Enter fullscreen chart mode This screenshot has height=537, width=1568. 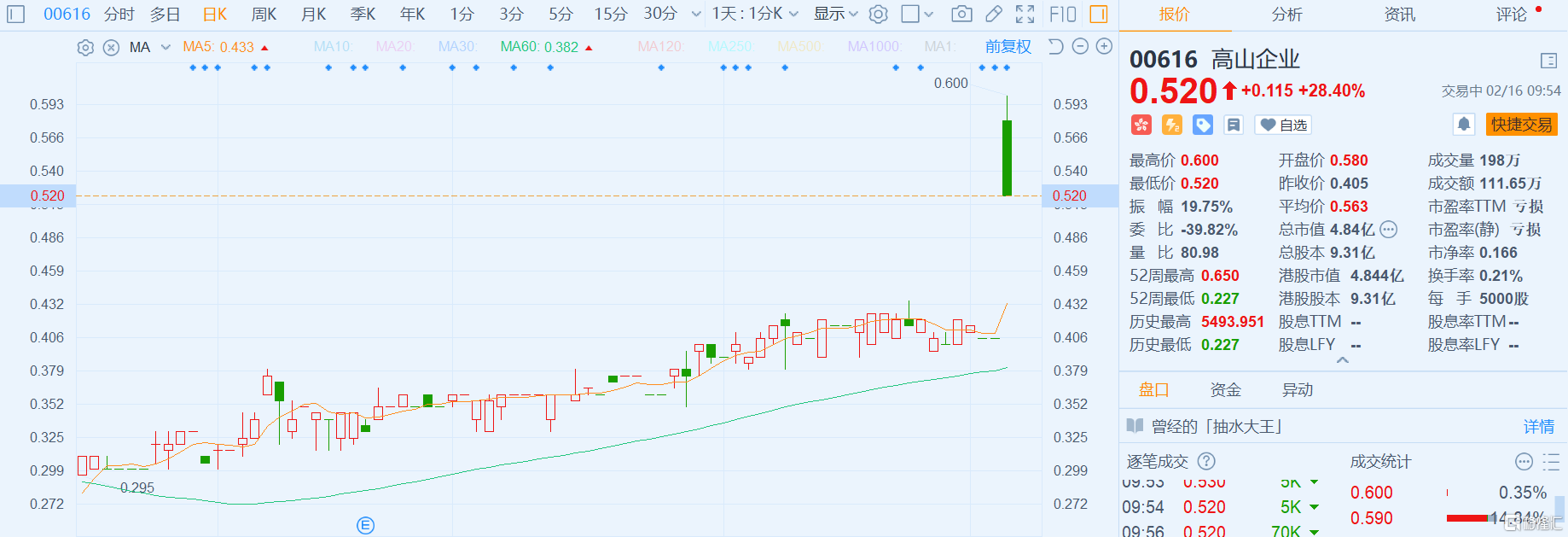click(1025, 15)
